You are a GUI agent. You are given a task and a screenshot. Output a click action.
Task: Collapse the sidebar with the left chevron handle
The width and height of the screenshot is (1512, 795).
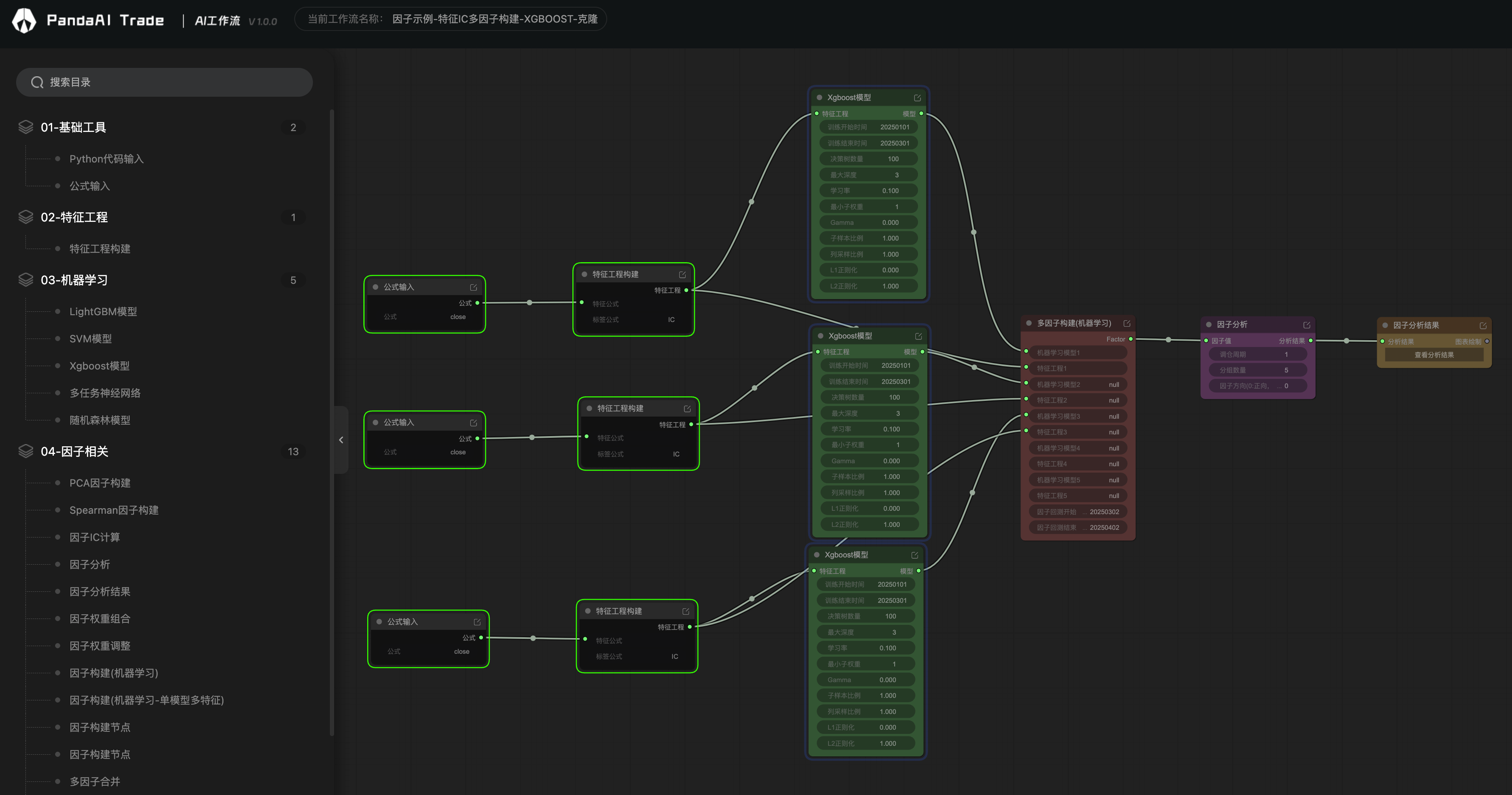[x=341, y=440]
